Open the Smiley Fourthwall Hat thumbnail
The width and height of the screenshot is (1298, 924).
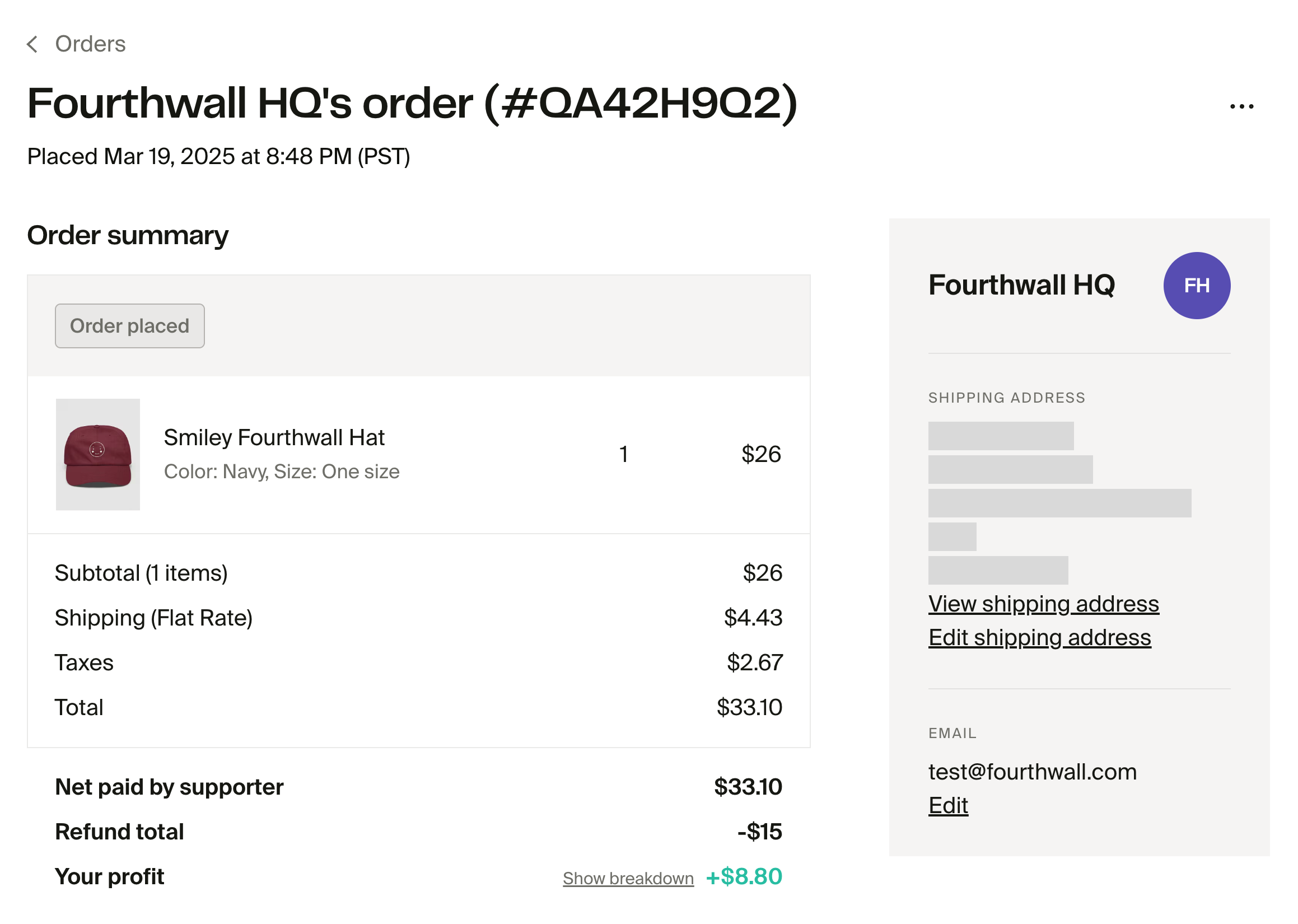pos(98,454)
